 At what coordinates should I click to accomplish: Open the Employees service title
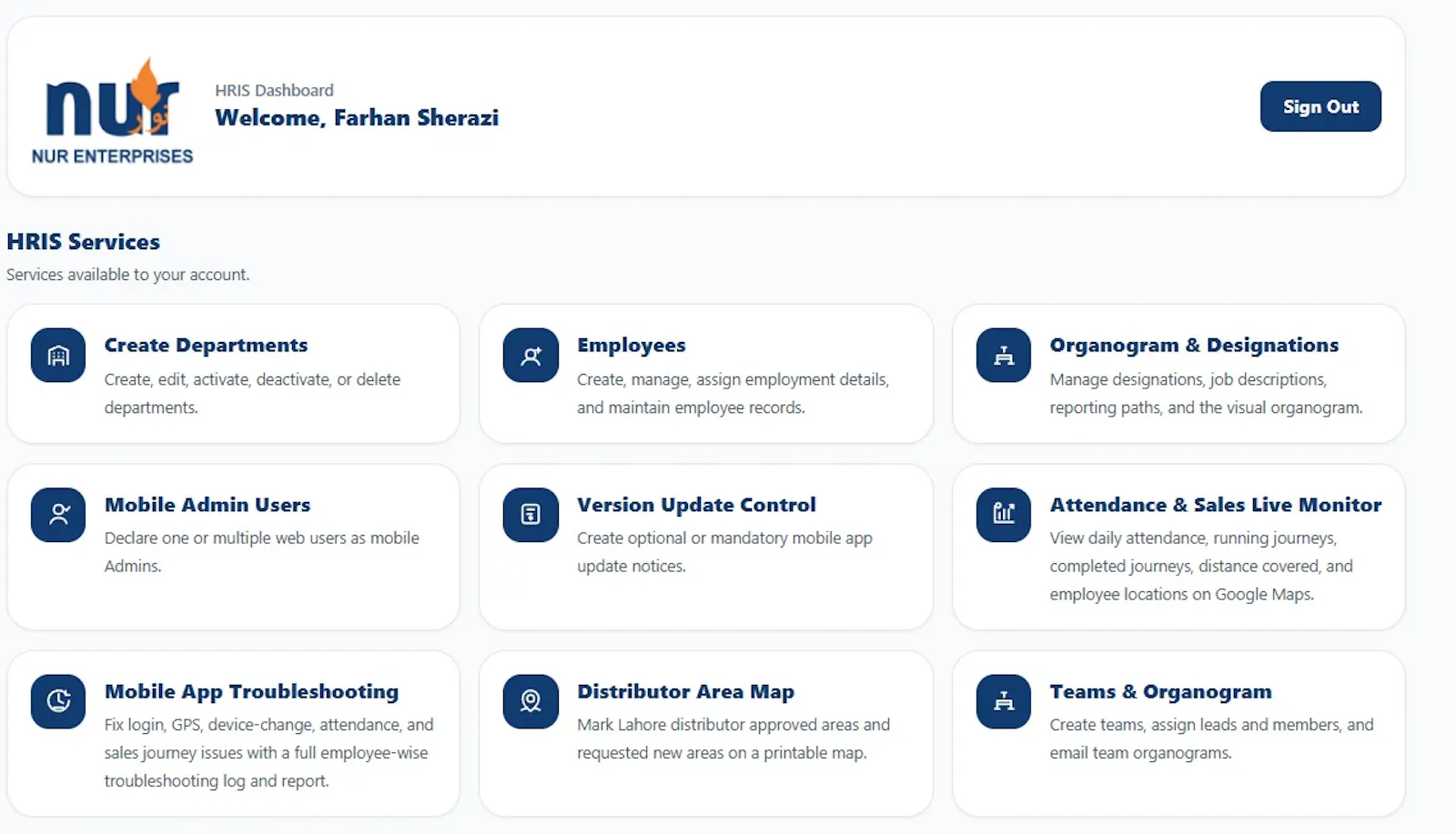point(632,345)
